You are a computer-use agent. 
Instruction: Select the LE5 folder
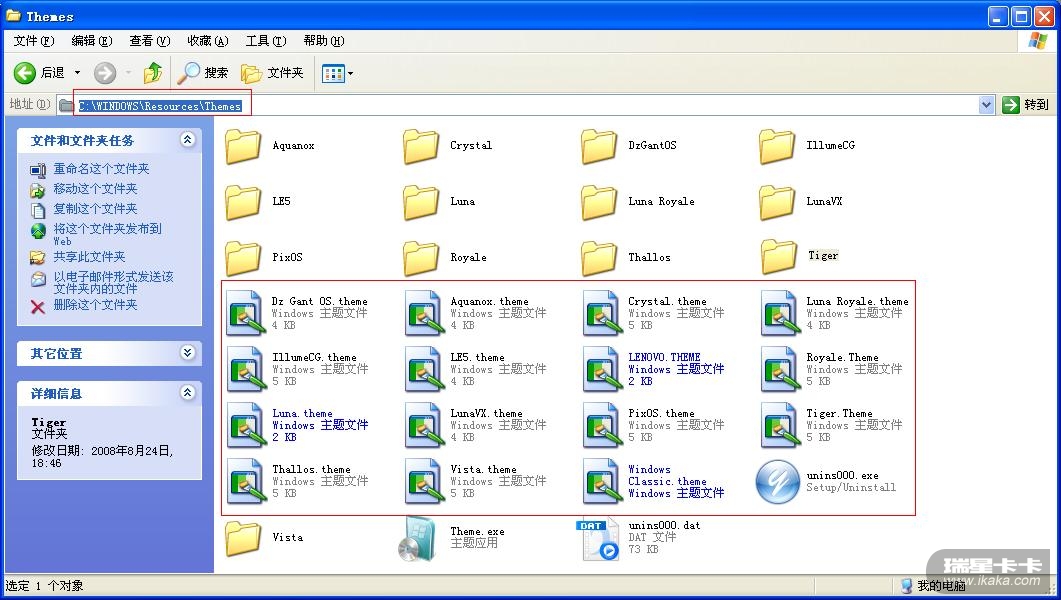coord(258,202)
